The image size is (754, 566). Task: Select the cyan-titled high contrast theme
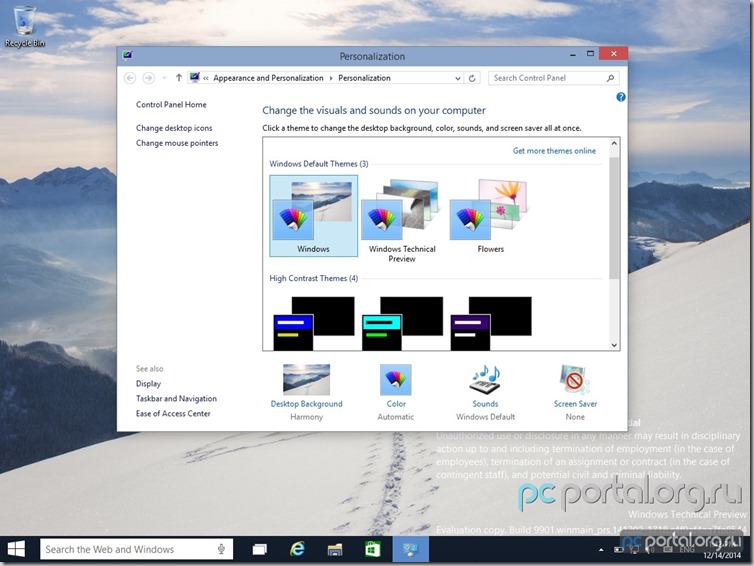tap(402, 323)
